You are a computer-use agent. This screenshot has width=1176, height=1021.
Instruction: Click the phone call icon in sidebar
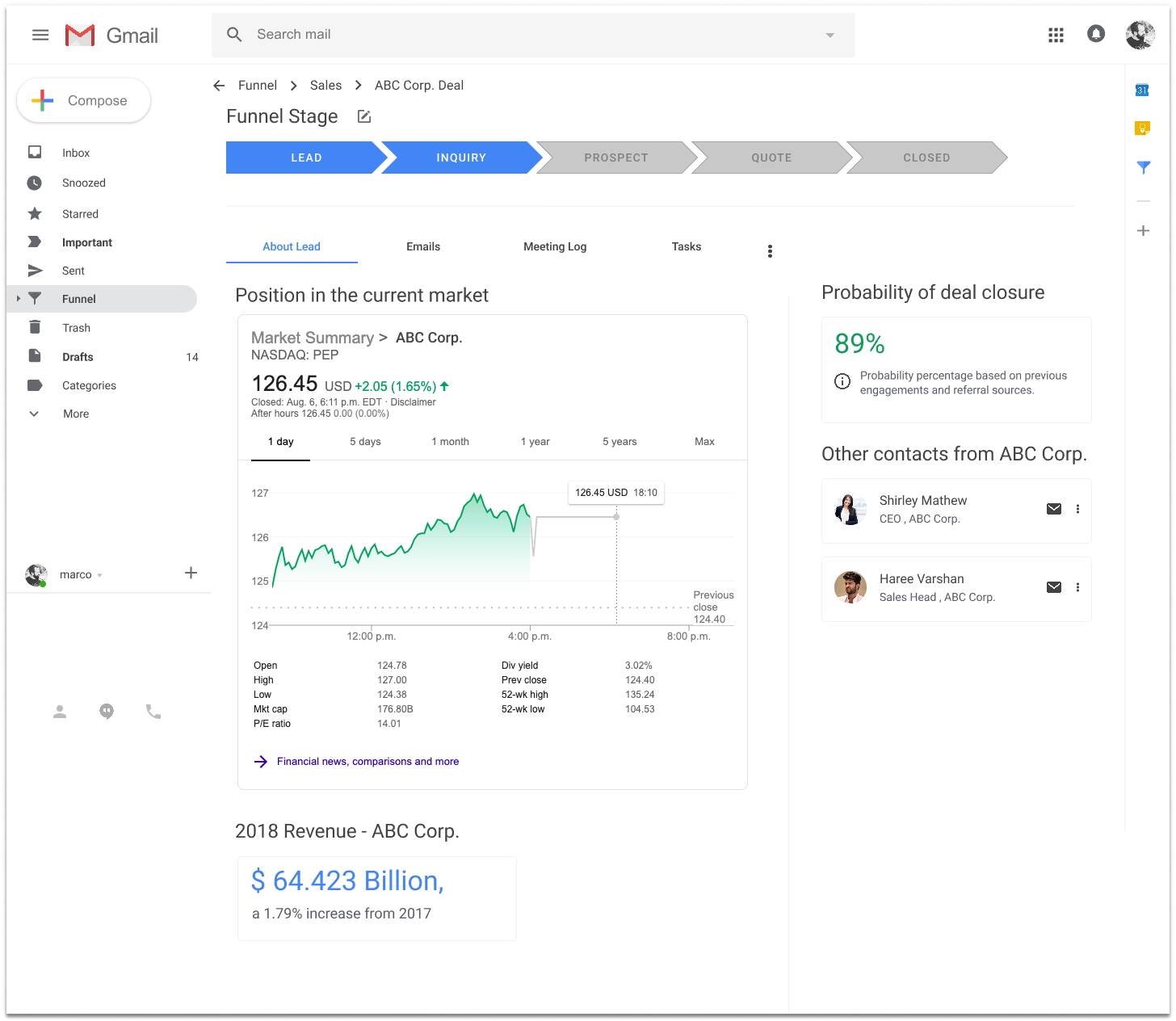pyautogui.click(x=153, y=712)
